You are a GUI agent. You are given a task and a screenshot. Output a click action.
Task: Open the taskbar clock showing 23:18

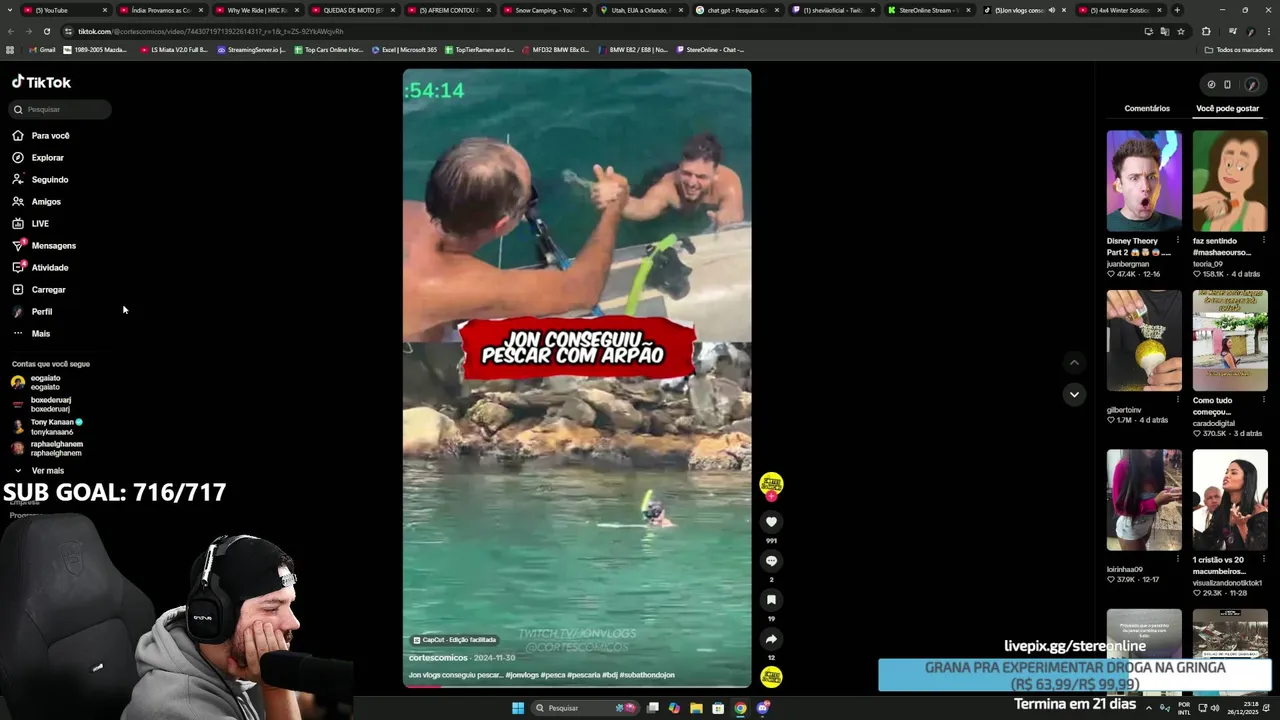click(x=1242, y=708)
